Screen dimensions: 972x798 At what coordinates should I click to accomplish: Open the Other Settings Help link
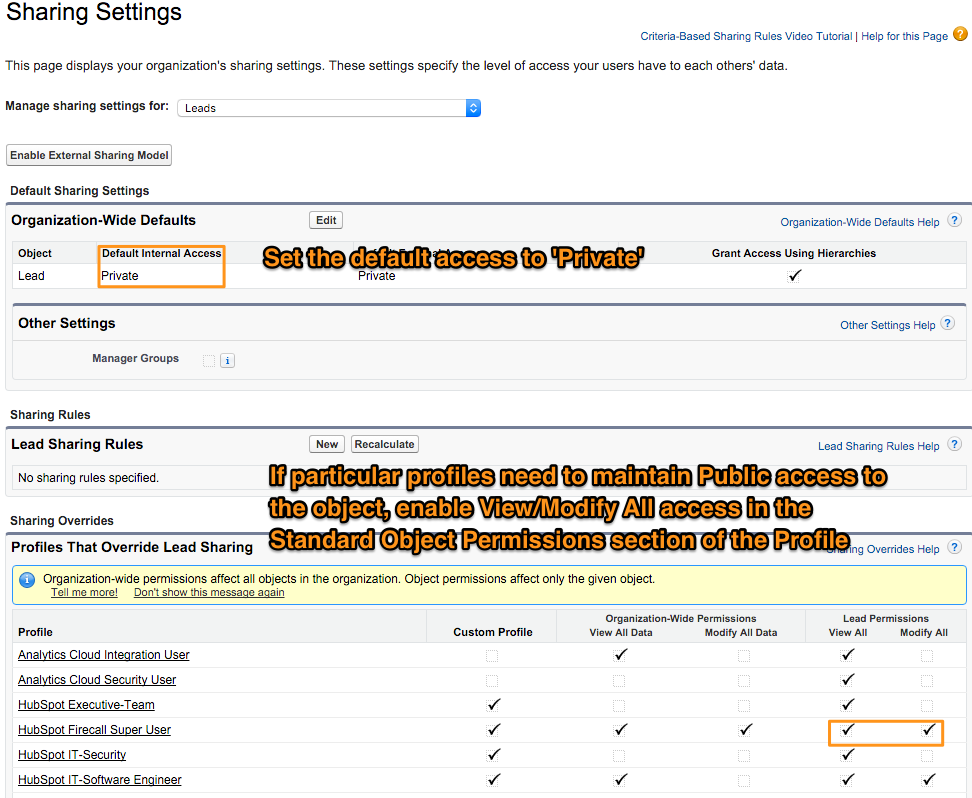tap(888, 325)
